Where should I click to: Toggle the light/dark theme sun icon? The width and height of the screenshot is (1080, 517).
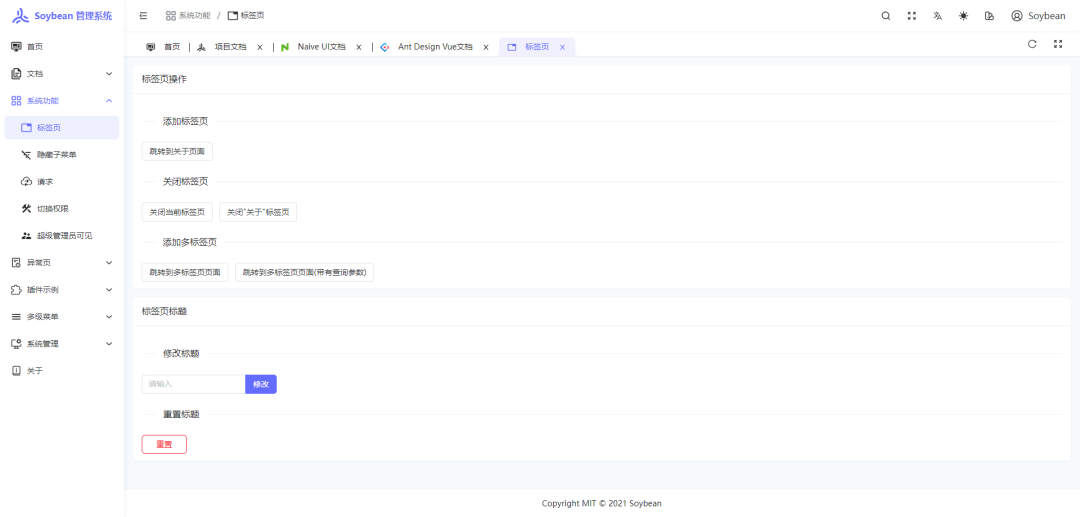[963, 16]
